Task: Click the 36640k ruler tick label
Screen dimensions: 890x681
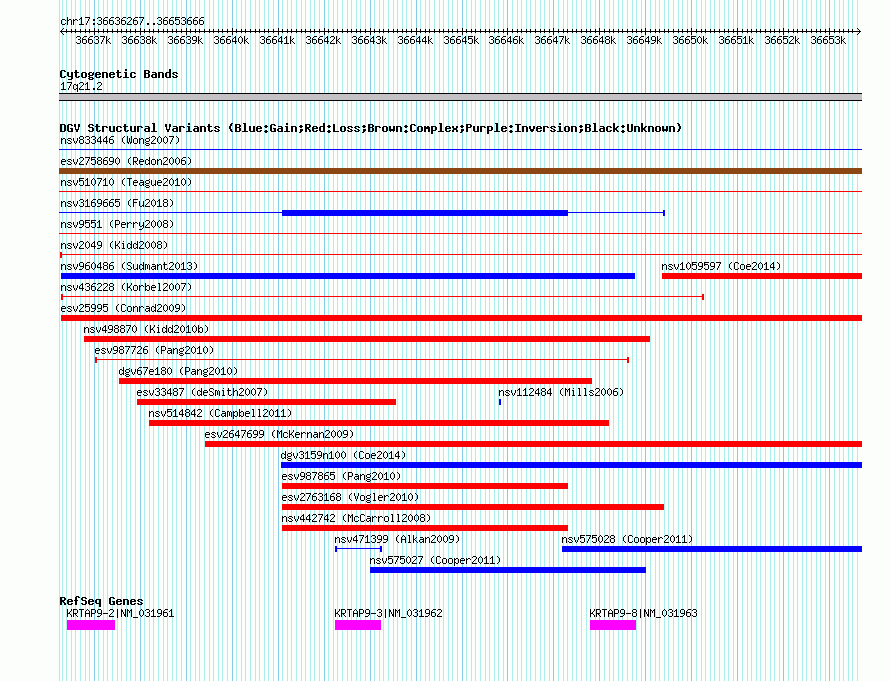Action: pos(231,40)
